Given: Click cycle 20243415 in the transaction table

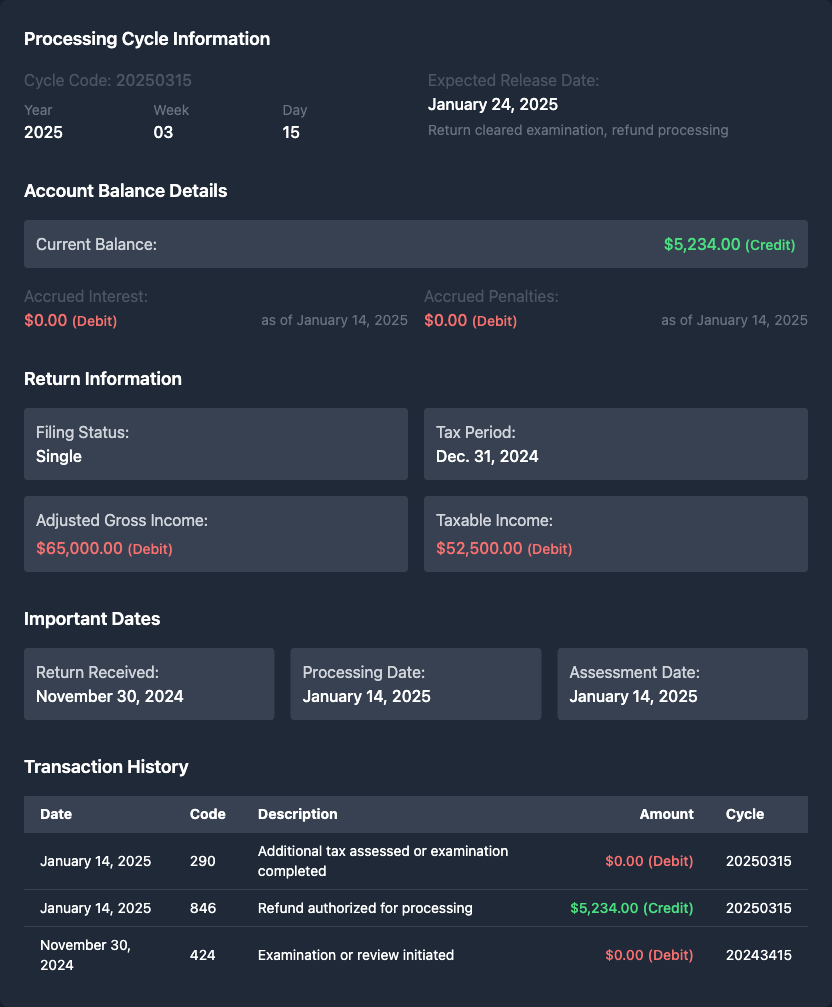Looking at the screenshot, I should [x=758, y=955].
